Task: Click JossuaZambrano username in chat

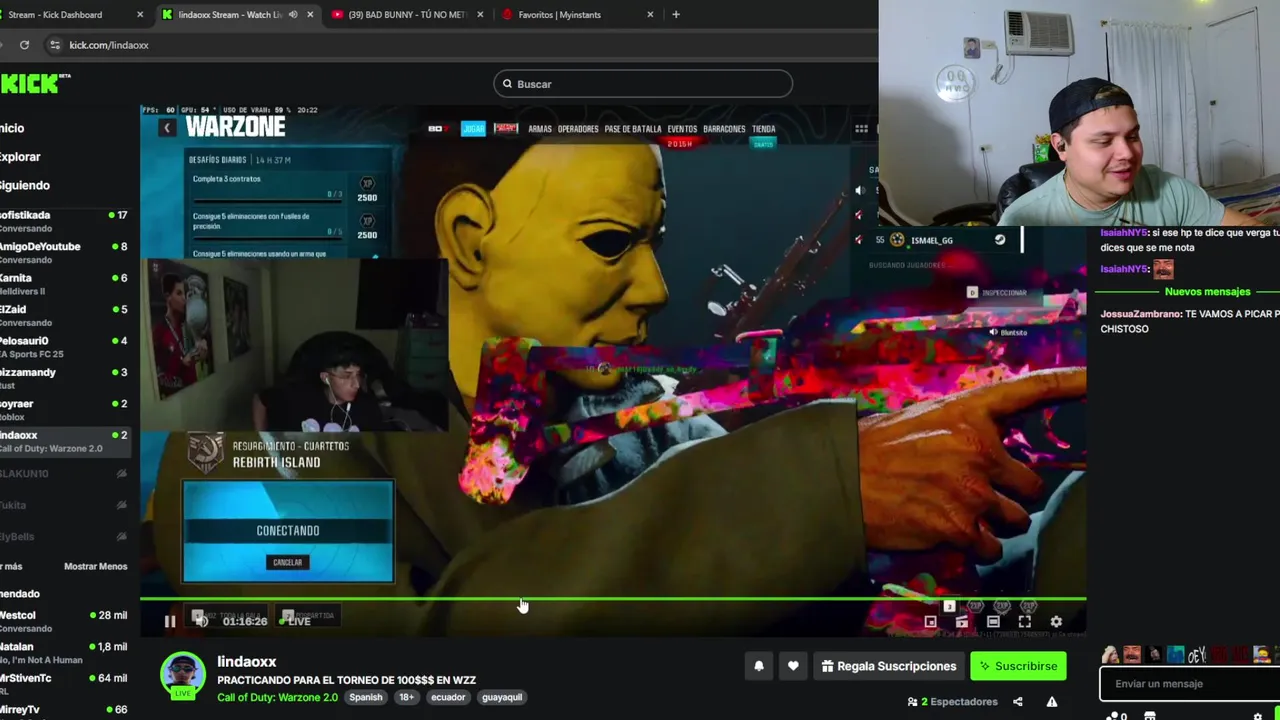Action: click(x=1141, y=314)
